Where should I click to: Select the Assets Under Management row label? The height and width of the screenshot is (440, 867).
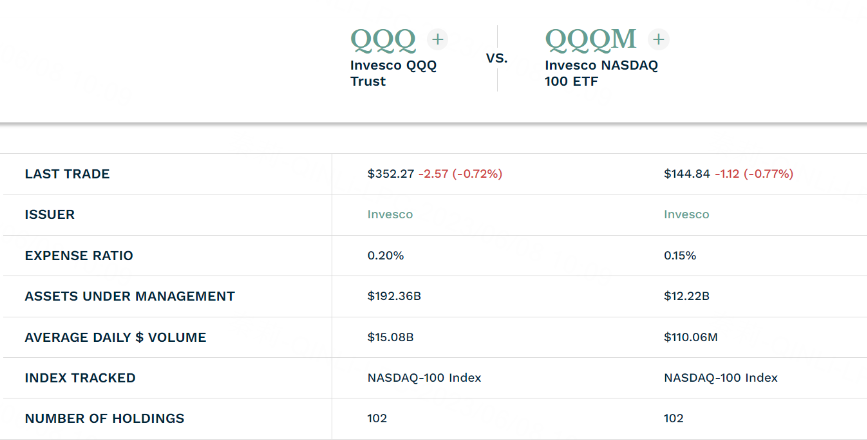[x=130, y=296]
